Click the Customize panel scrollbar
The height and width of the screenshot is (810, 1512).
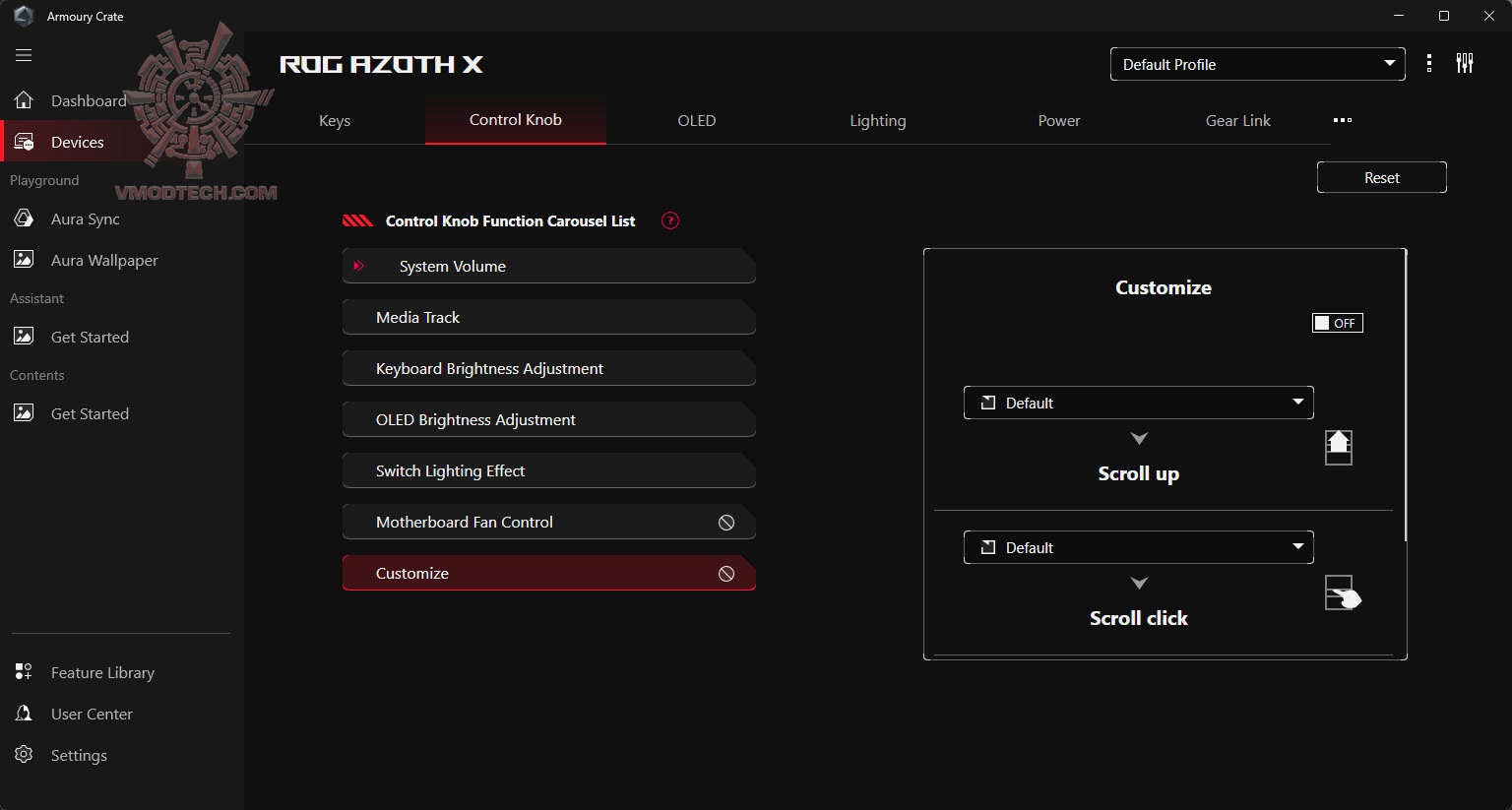tap(1406, 396)
